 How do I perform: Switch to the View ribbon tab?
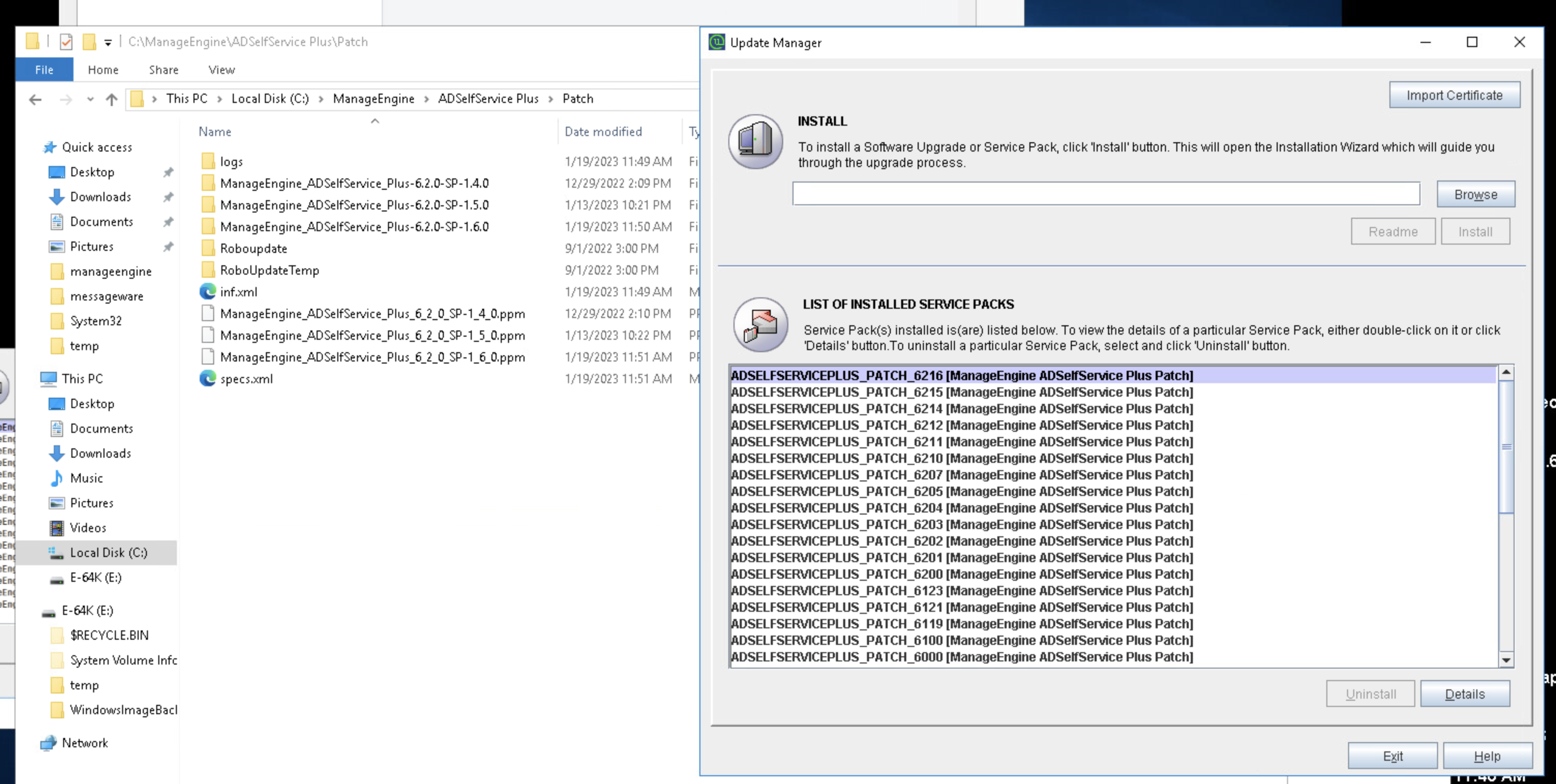coord(221,69)
